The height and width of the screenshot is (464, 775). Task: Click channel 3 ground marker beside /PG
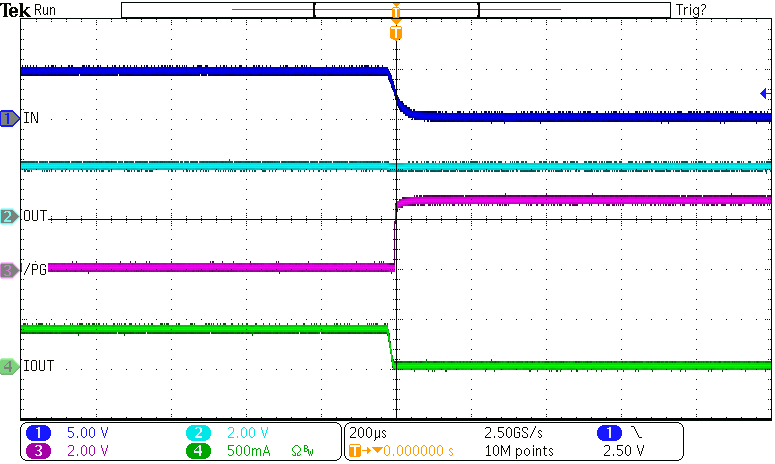9,270
